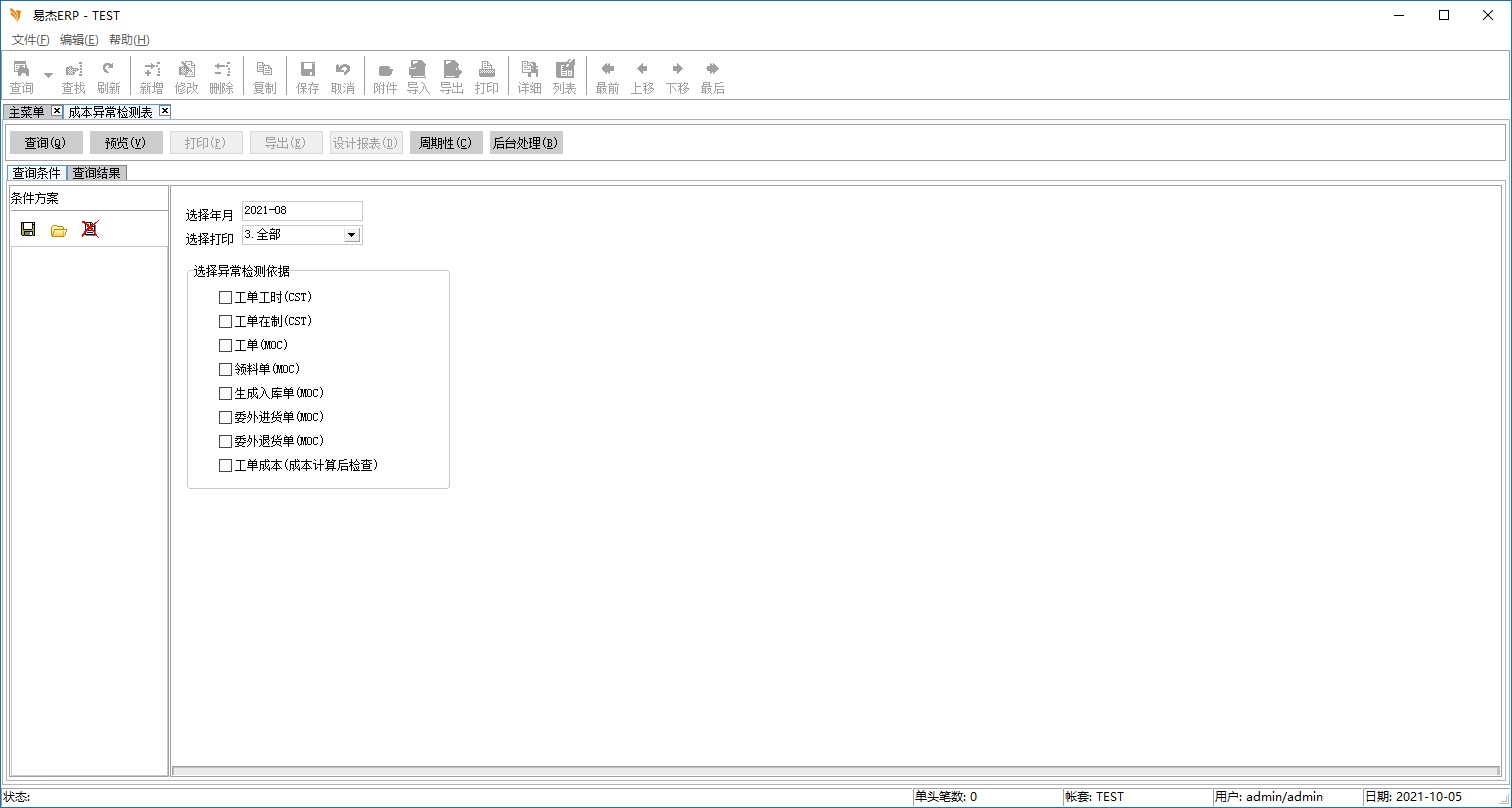Move to next record with 下移

pos(677,77)
